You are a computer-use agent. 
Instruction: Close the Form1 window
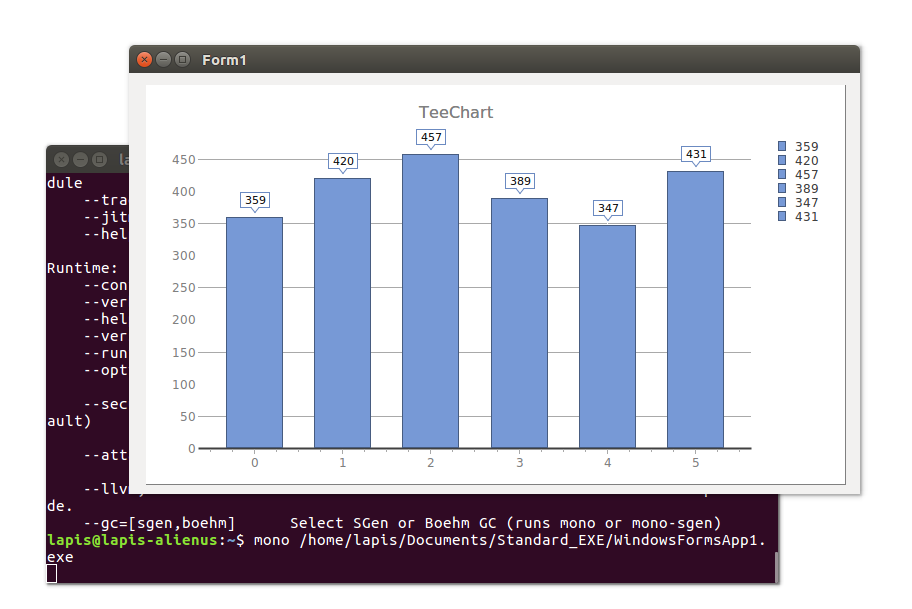pyautogui.click(x=144, y=59)
